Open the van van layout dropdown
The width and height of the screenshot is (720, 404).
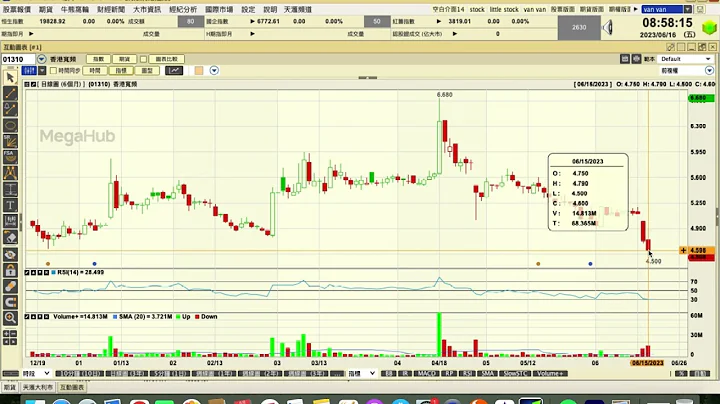click(x=688, y=9)
